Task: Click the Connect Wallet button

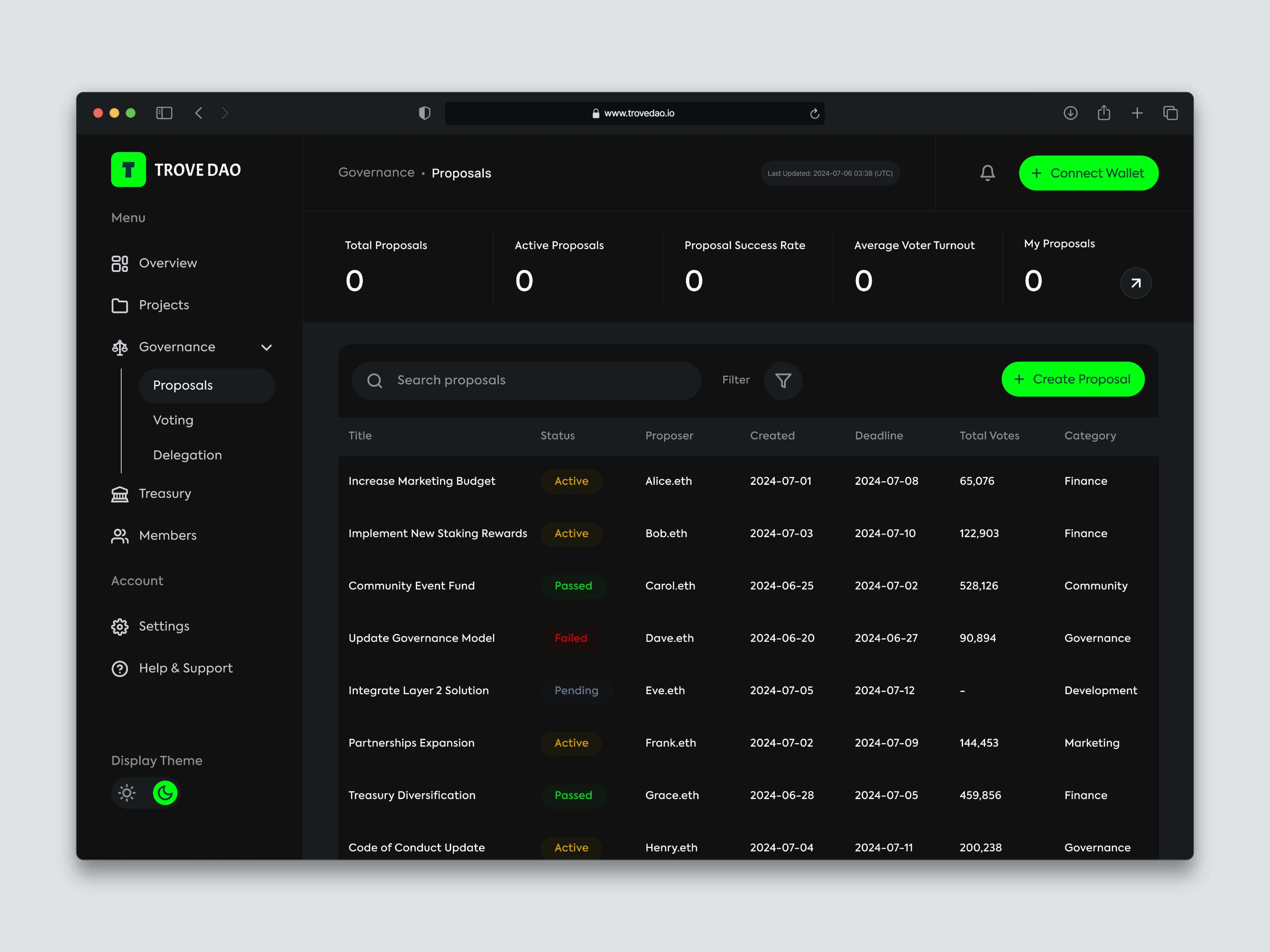Action: (1089, 173)
